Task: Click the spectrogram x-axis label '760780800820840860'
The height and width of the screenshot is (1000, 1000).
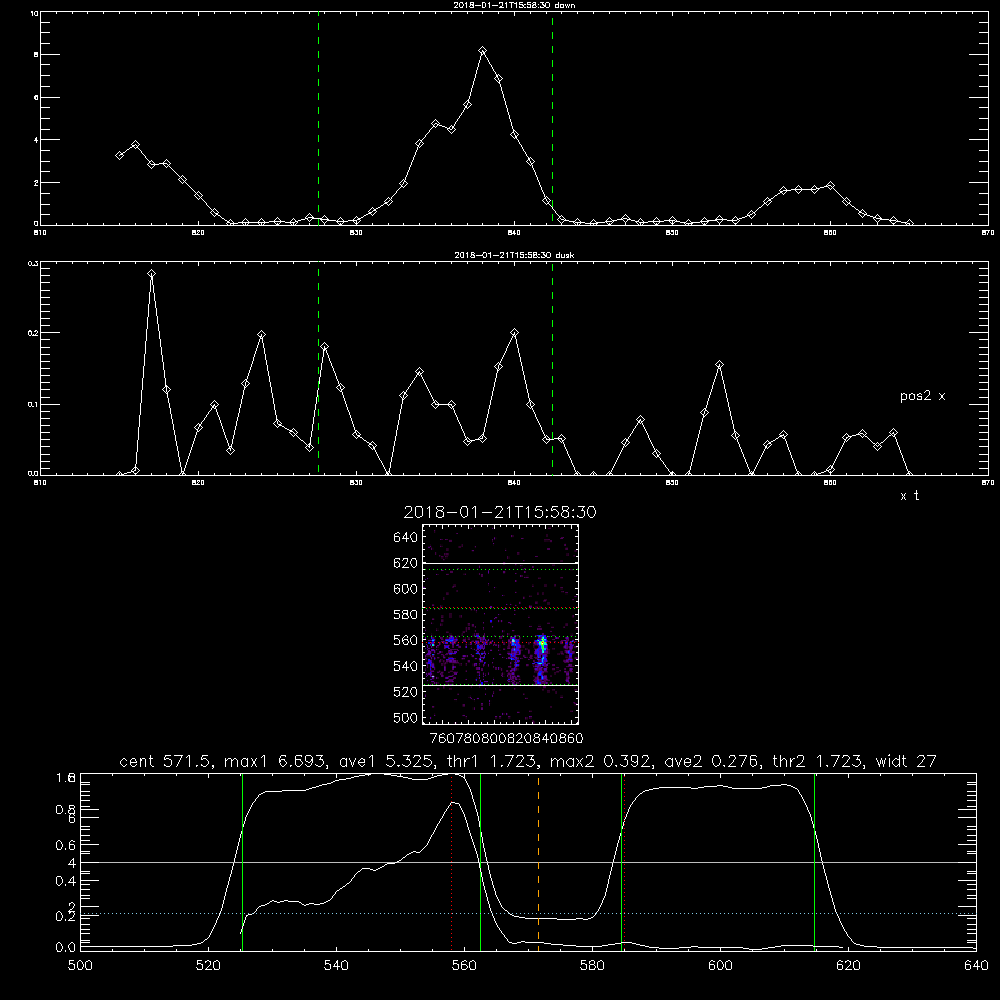Action: click(x=506, y=739)
